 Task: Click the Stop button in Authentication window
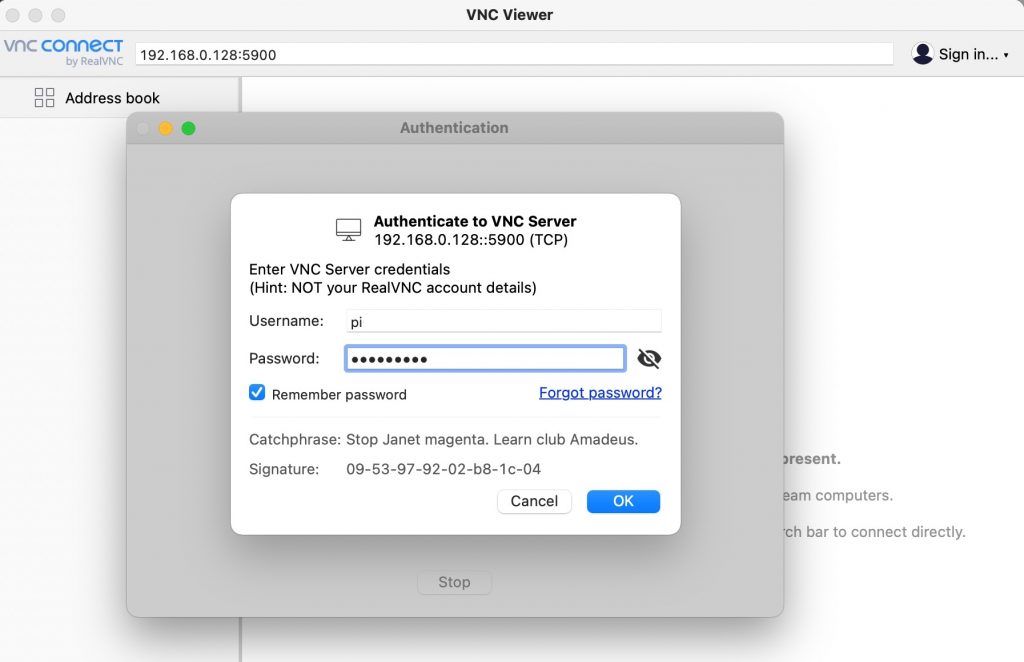point(454,582)
